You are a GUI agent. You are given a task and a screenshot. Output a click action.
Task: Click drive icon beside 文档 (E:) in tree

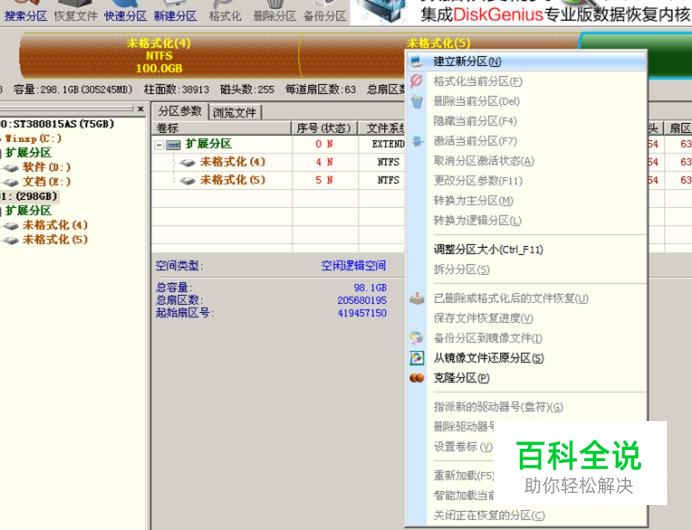[11, 183]
